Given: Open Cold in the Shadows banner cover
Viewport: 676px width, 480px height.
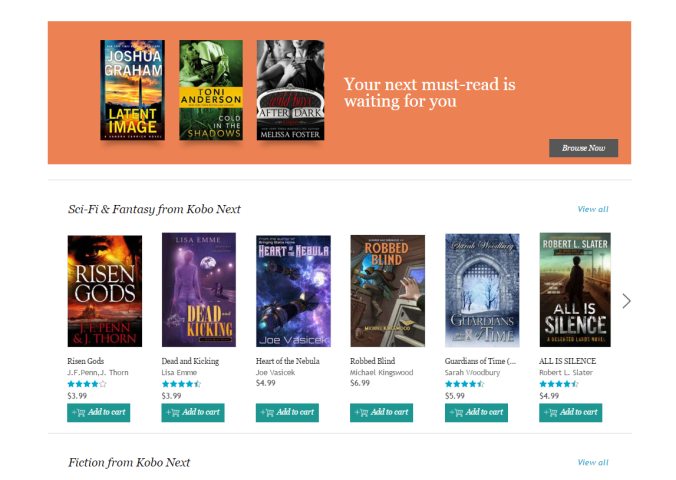Looking at the screenshot, I should [210, 90].
